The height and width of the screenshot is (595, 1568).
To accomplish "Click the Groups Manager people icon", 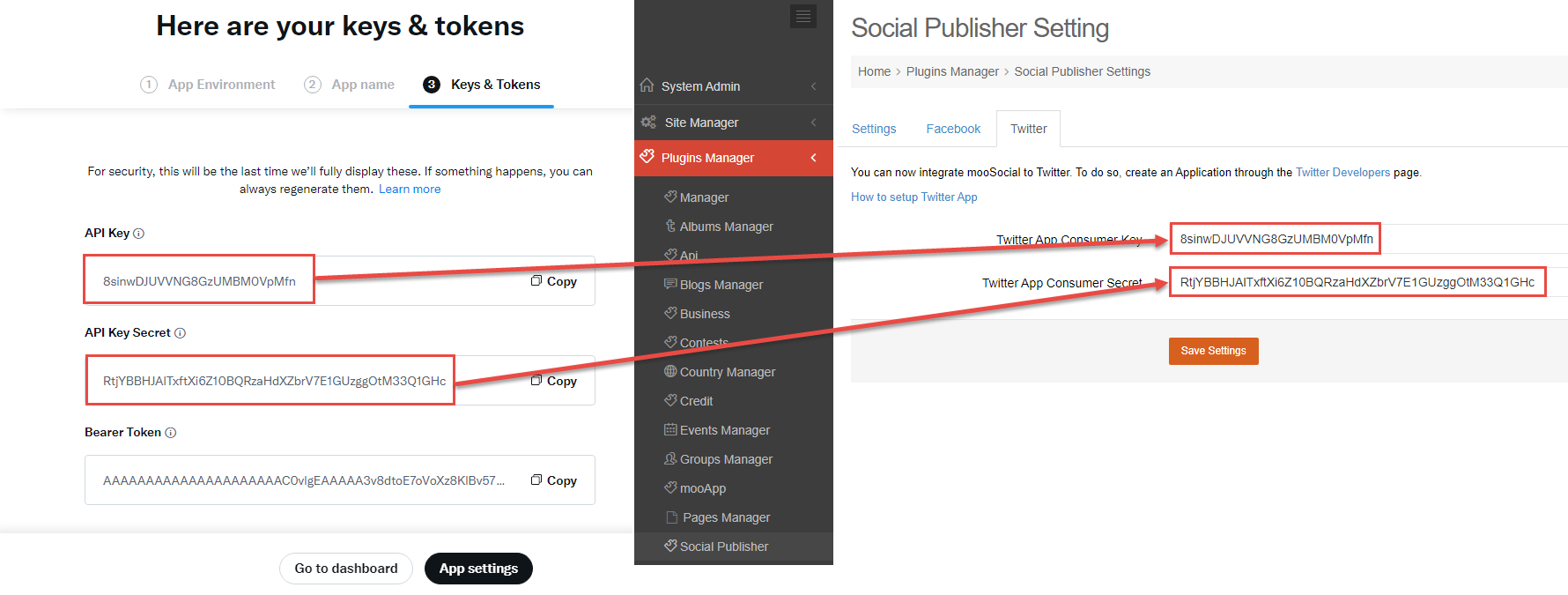I will click(x=670, y=459).
